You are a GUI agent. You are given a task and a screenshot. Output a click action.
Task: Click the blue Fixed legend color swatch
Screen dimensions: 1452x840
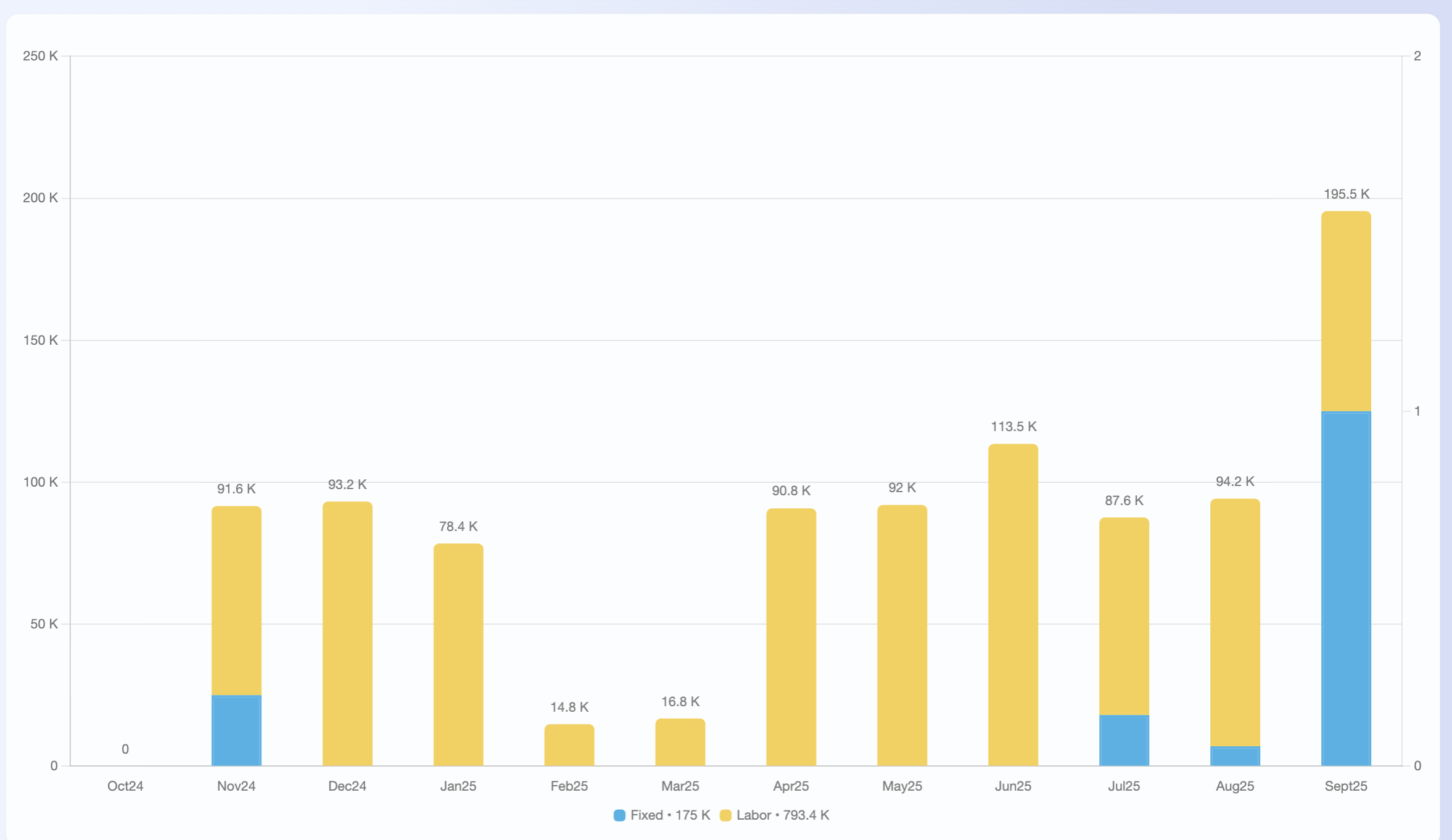(619, 815)
